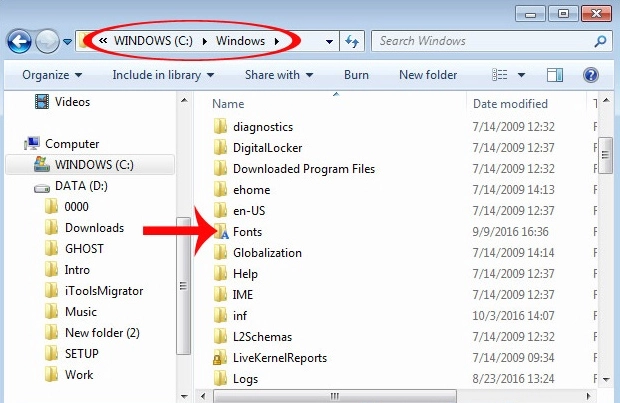
Task: Select Videos library in navigation pane
Action: (62, 102)
